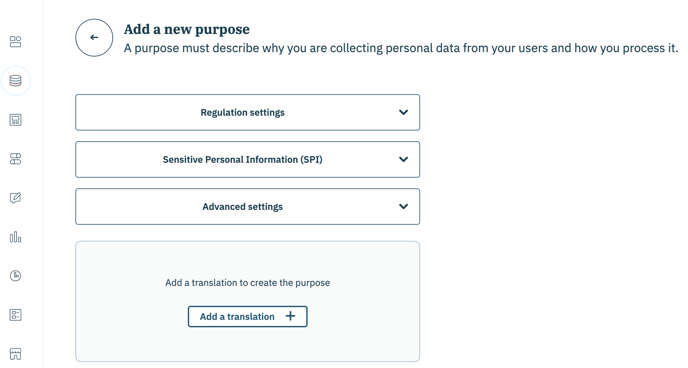Viewport: 688px width, 368px height.
Task: Click the Add a translation button
Action: tap(247, 317)
